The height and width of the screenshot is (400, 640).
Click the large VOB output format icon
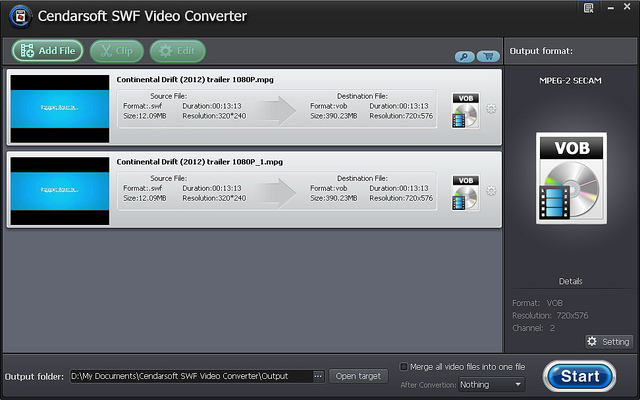tap(571, 178)
